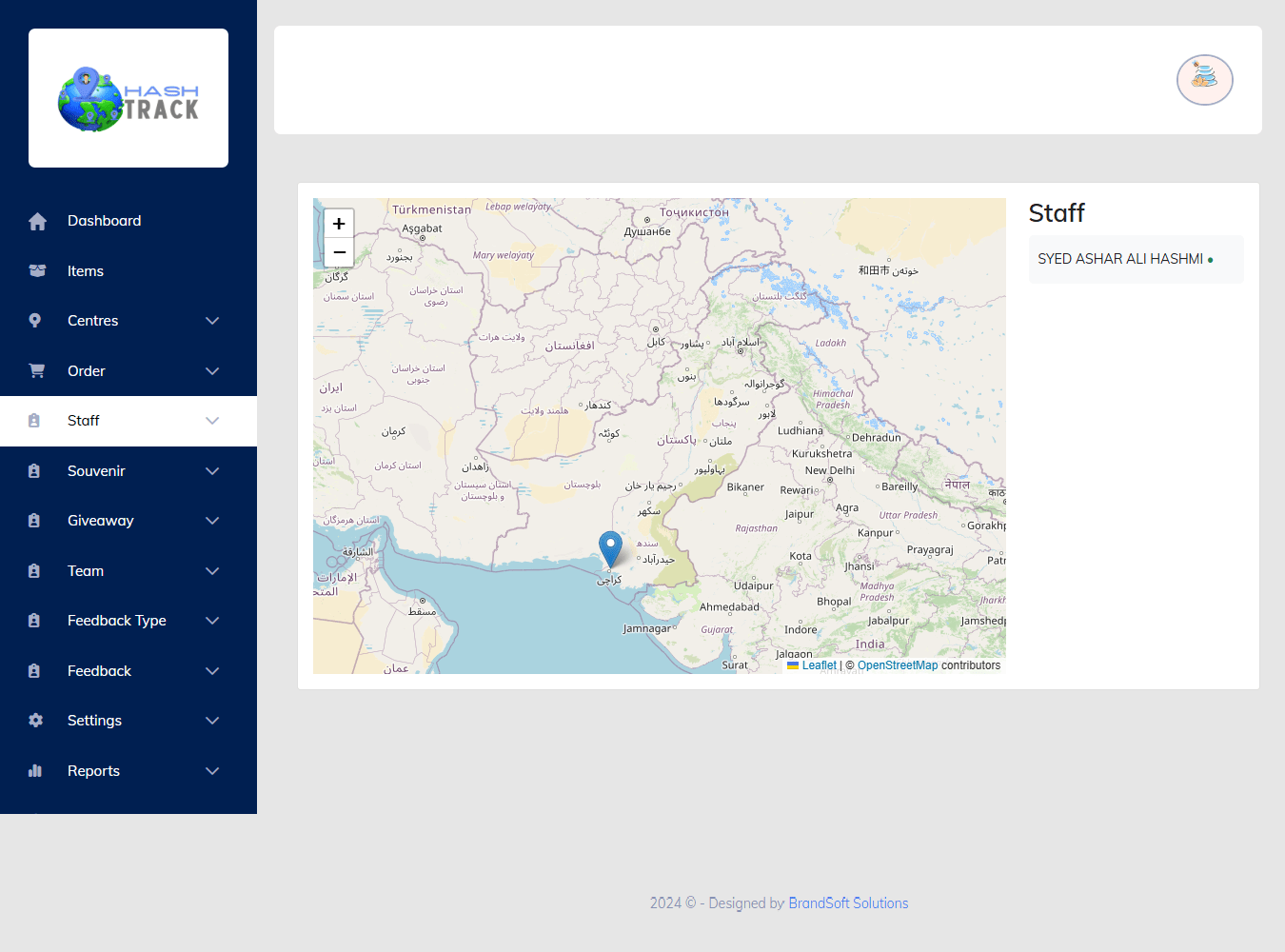
Task: Click the blue map marker near Karachi
Action: click(x=610, y=548)
